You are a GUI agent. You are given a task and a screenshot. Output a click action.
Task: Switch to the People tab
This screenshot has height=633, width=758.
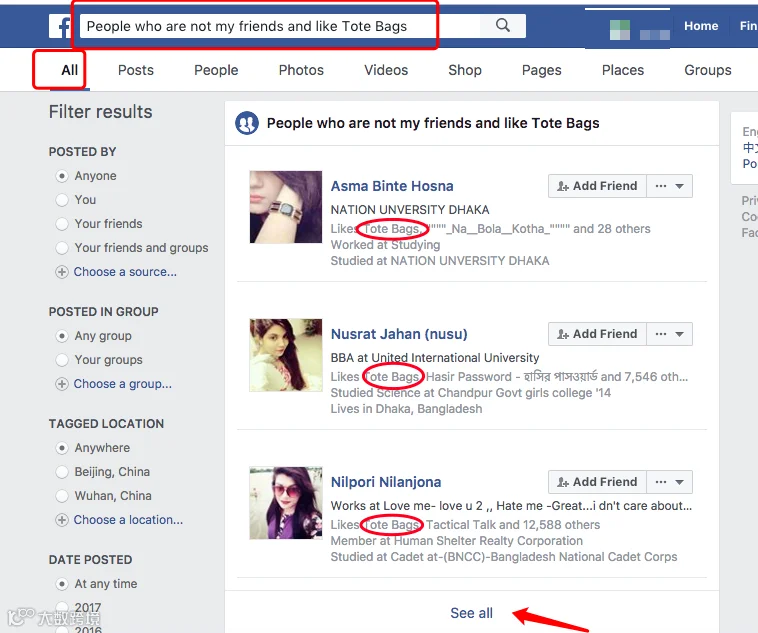click(216, 70)
